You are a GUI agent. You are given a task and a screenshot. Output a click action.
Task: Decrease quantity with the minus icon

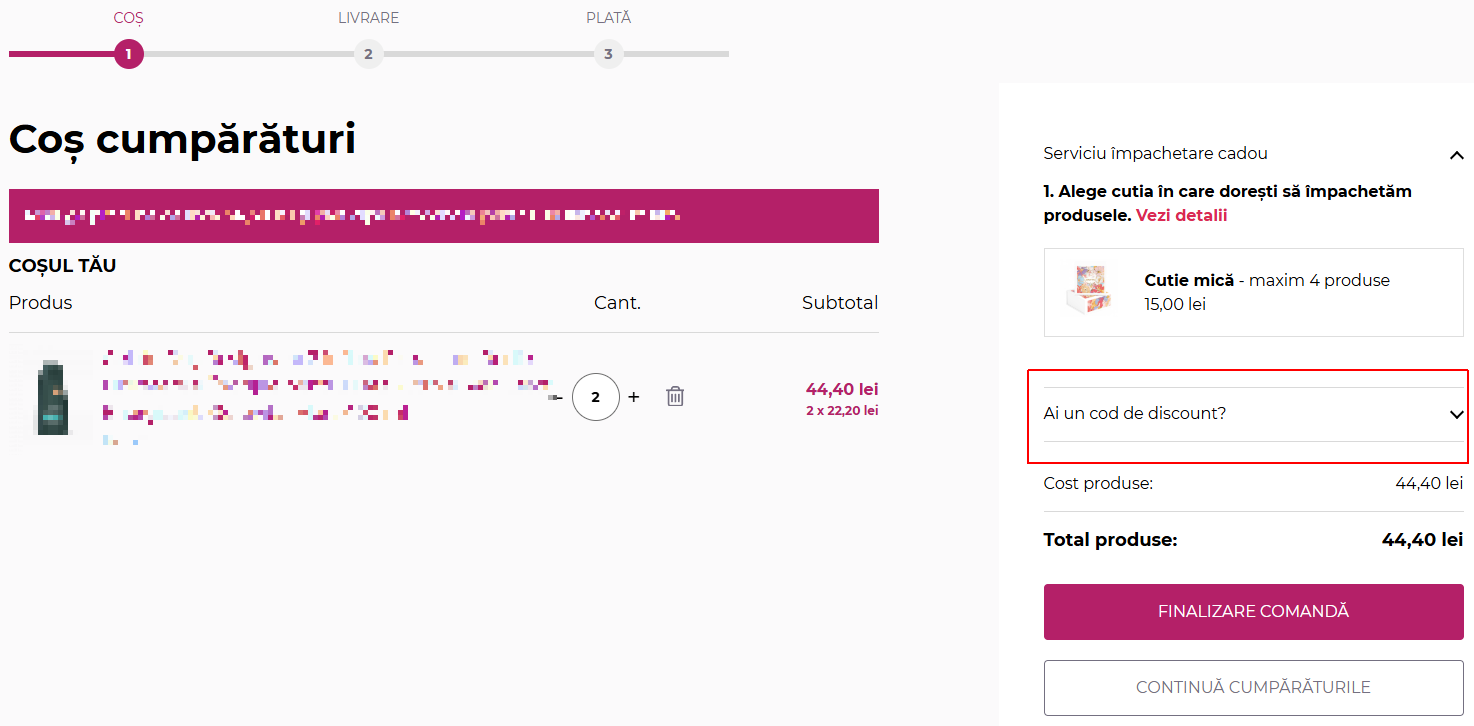pos(557,398)
